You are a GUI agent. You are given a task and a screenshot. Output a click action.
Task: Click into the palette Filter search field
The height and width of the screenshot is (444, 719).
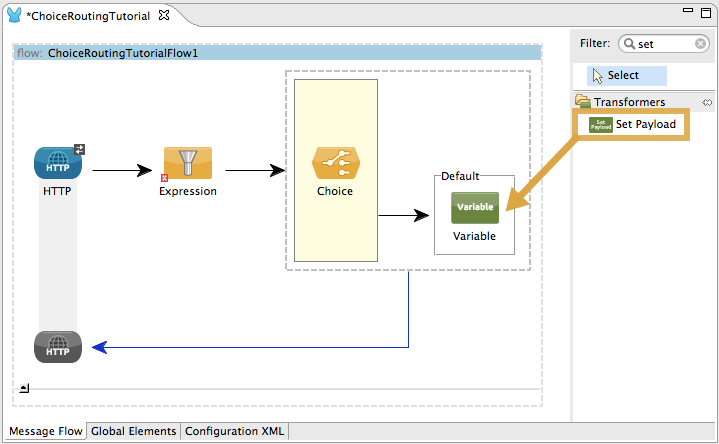coord(664,44)
